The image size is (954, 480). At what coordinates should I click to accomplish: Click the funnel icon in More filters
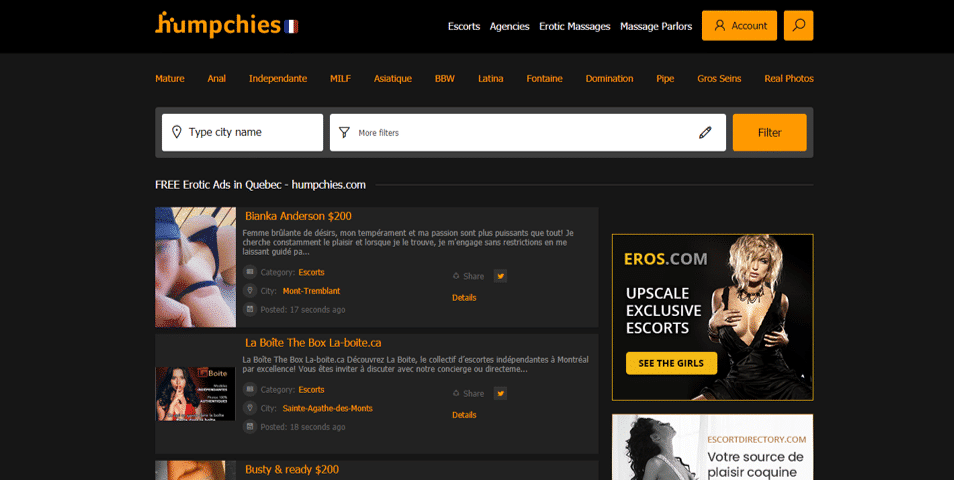[x=344, y=132]
